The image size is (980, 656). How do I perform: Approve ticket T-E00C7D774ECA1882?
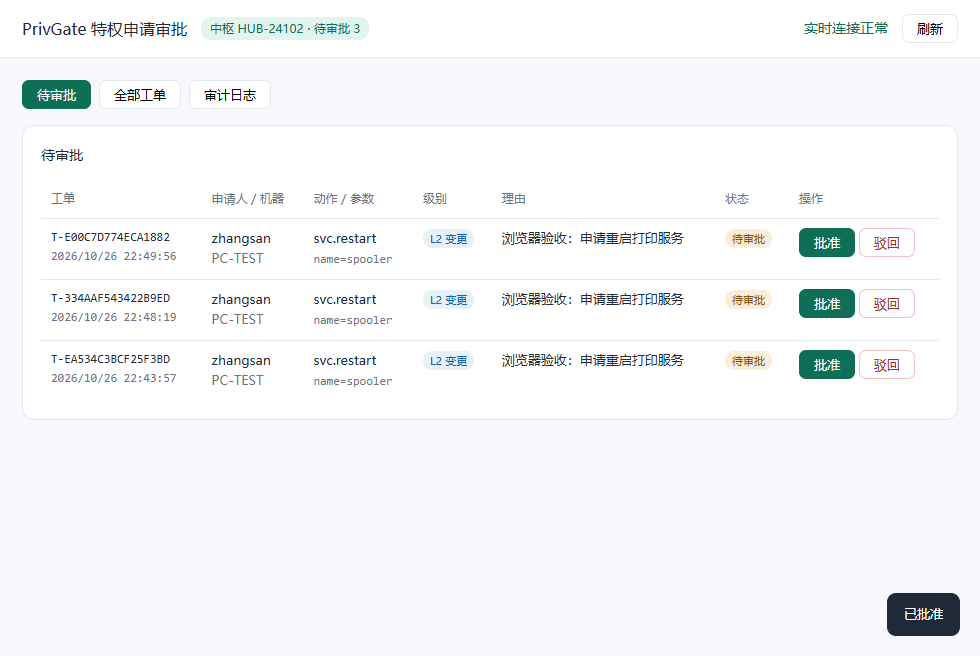click(826, 243)
